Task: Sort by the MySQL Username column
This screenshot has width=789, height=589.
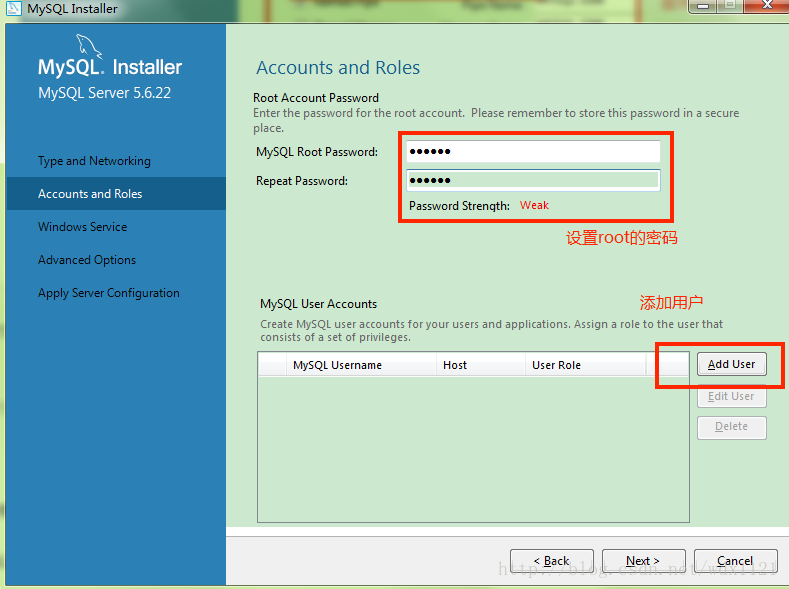Action: tap(361, 365)
